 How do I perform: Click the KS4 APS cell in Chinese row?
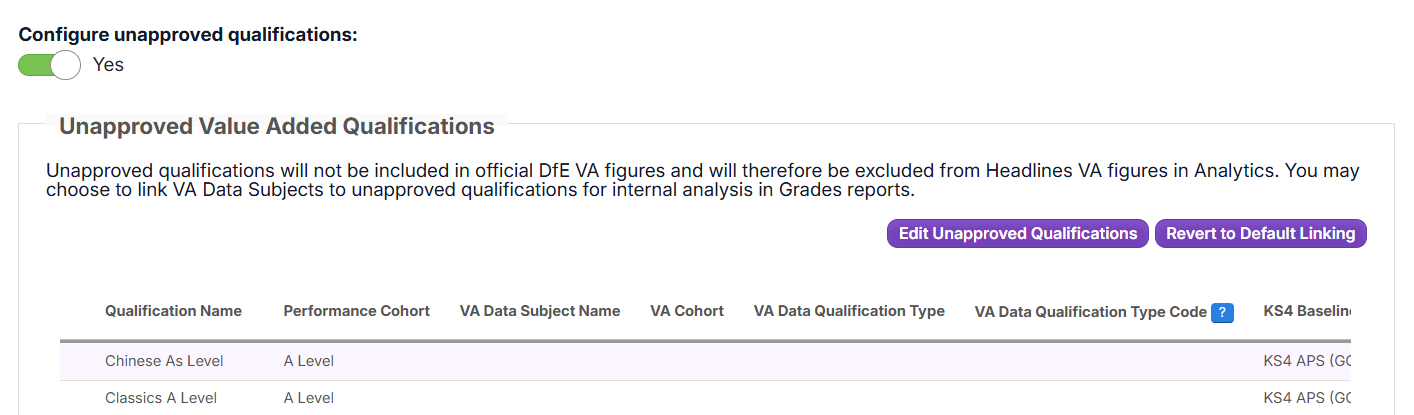[x=1307, y=361]
